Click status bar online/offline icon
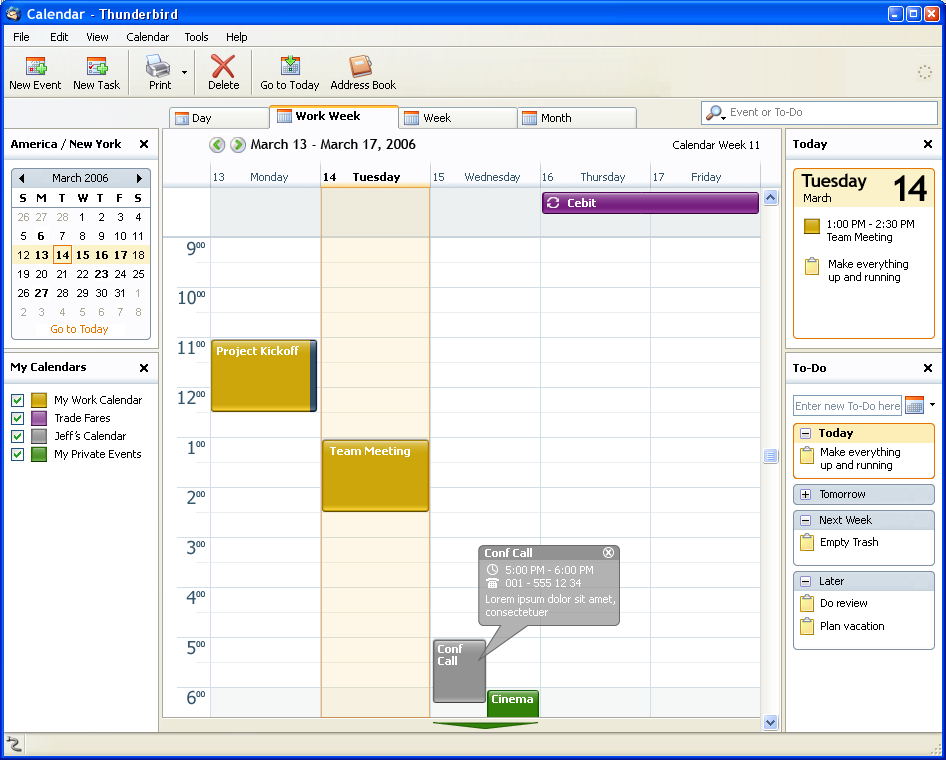This screenshot has height=760, width=946. 13,743
